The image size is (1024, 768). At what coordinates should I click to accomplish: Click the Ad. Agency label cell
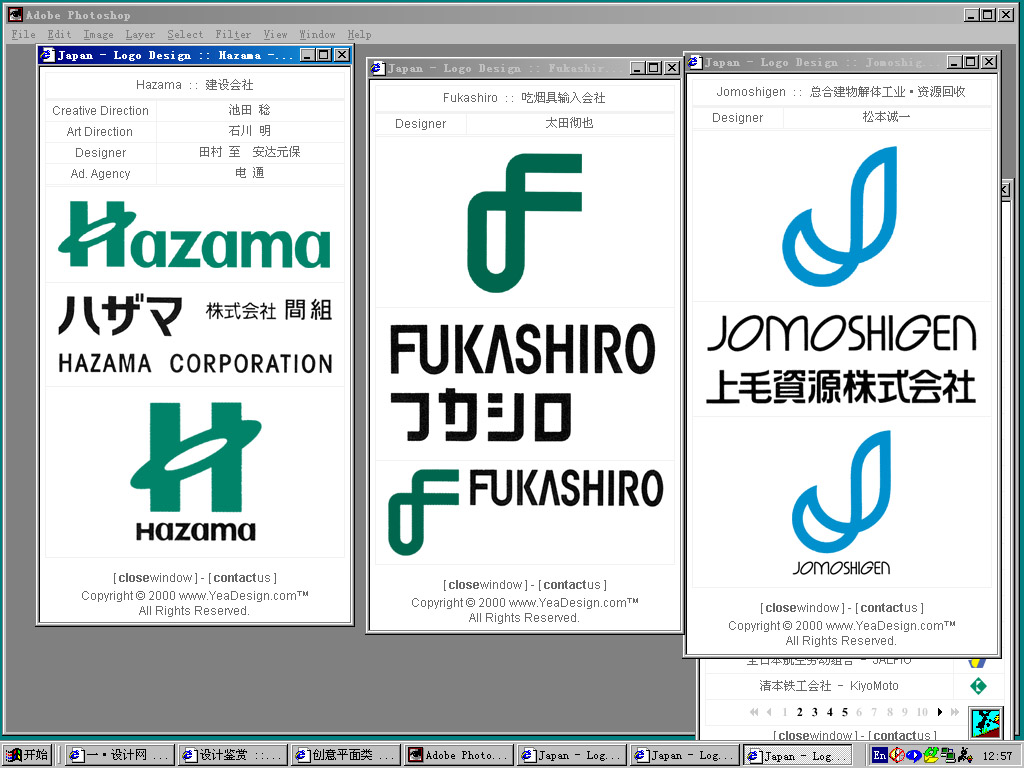[101, 174]
